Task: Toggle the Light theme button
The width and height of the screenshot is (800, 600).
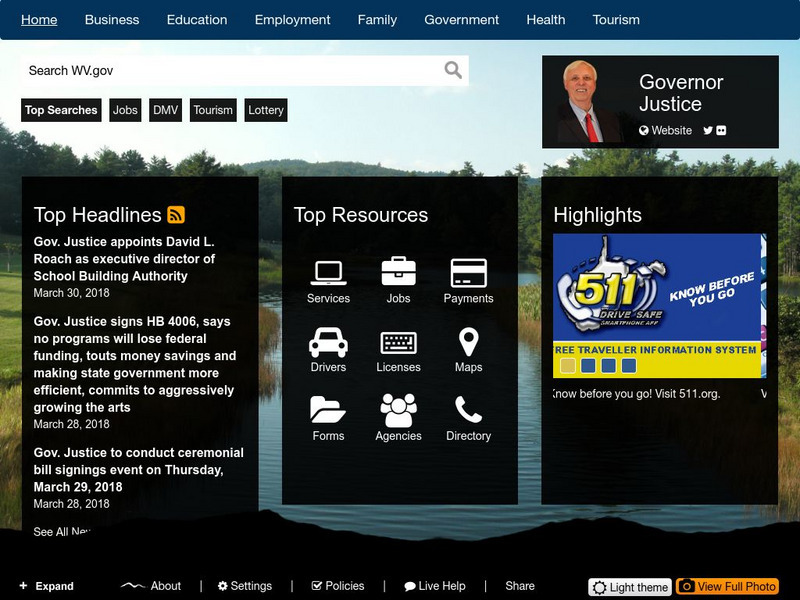Action: [630, 587]
